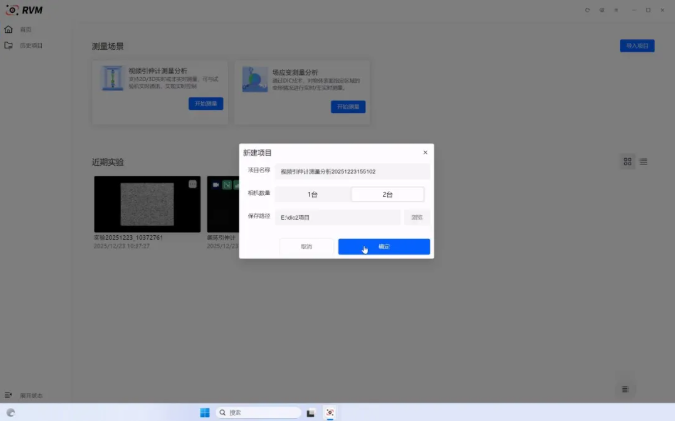Click the date 2025/12/23 10:37:27 under the first experiment
The width and height of the screenshot is (676, 421).
click(x=122, y=246)
